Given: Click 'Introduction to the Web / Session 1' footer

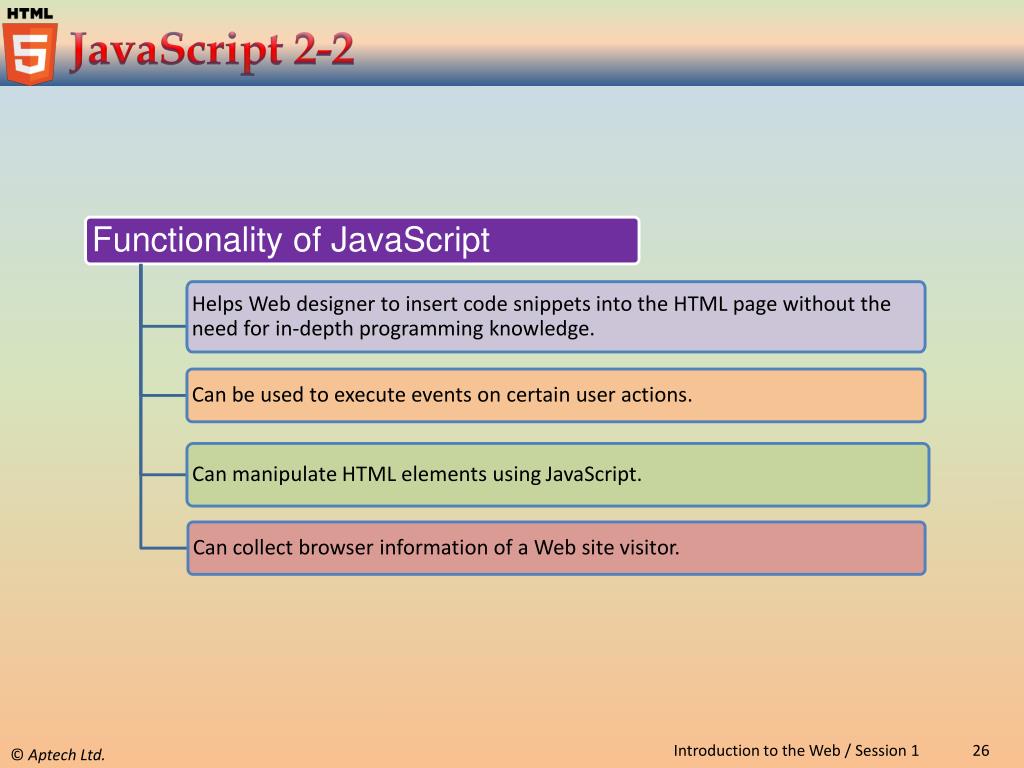Looking at the screenshot, I should pyautogui.click(x=796, y=750).
